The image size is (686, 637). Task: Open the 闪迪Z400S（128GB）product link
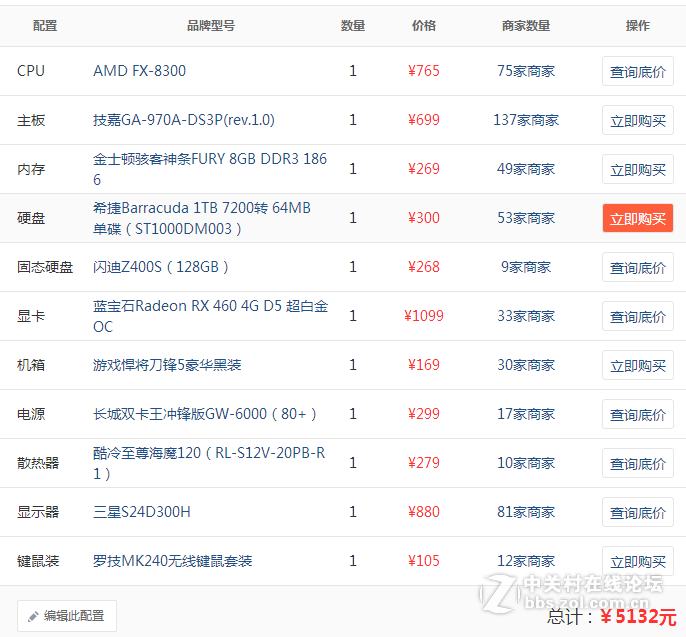(161, 267)
